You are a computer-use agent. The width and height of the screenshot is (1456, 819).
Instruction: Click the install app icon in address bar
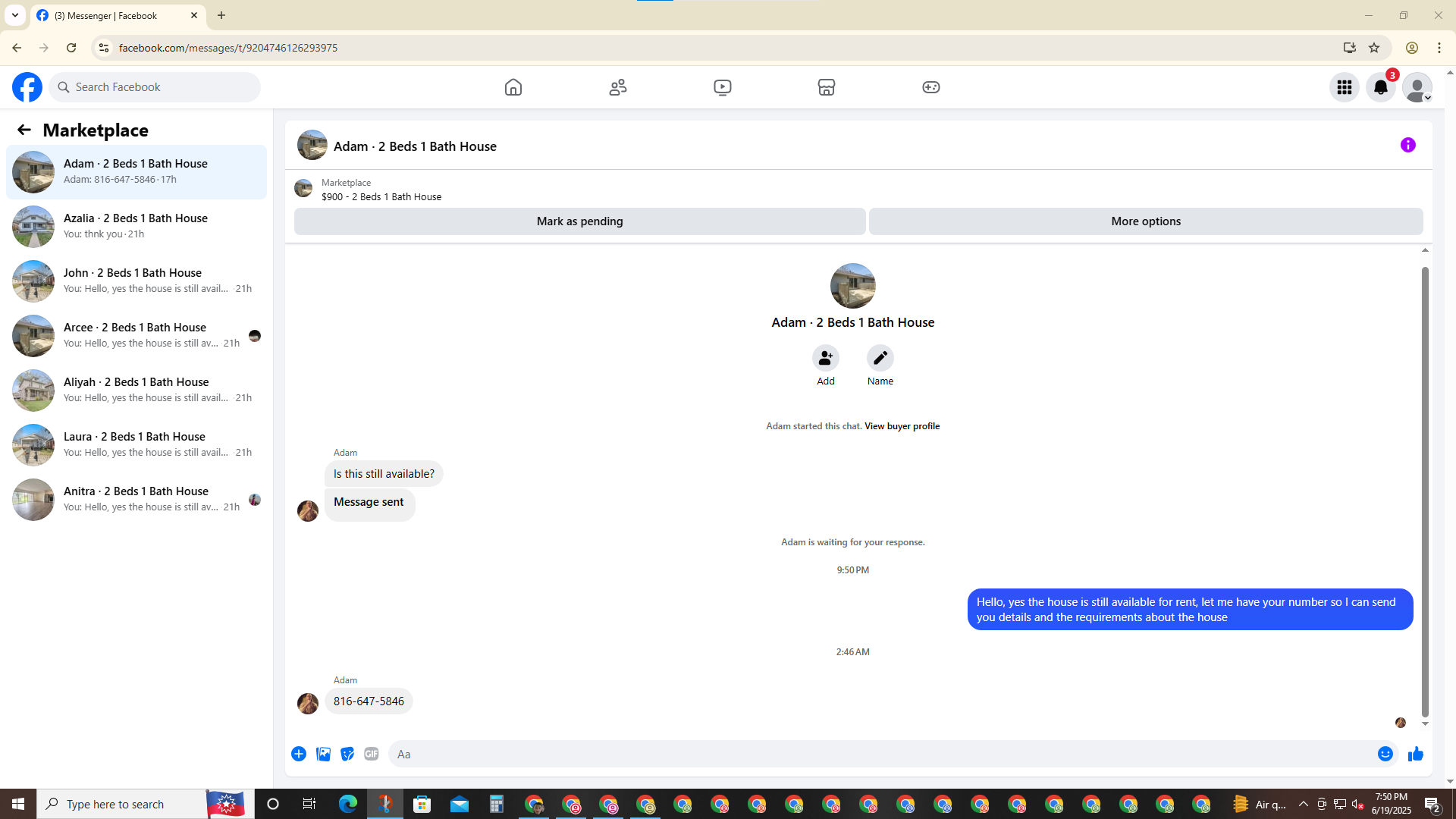coord(1350,48)
